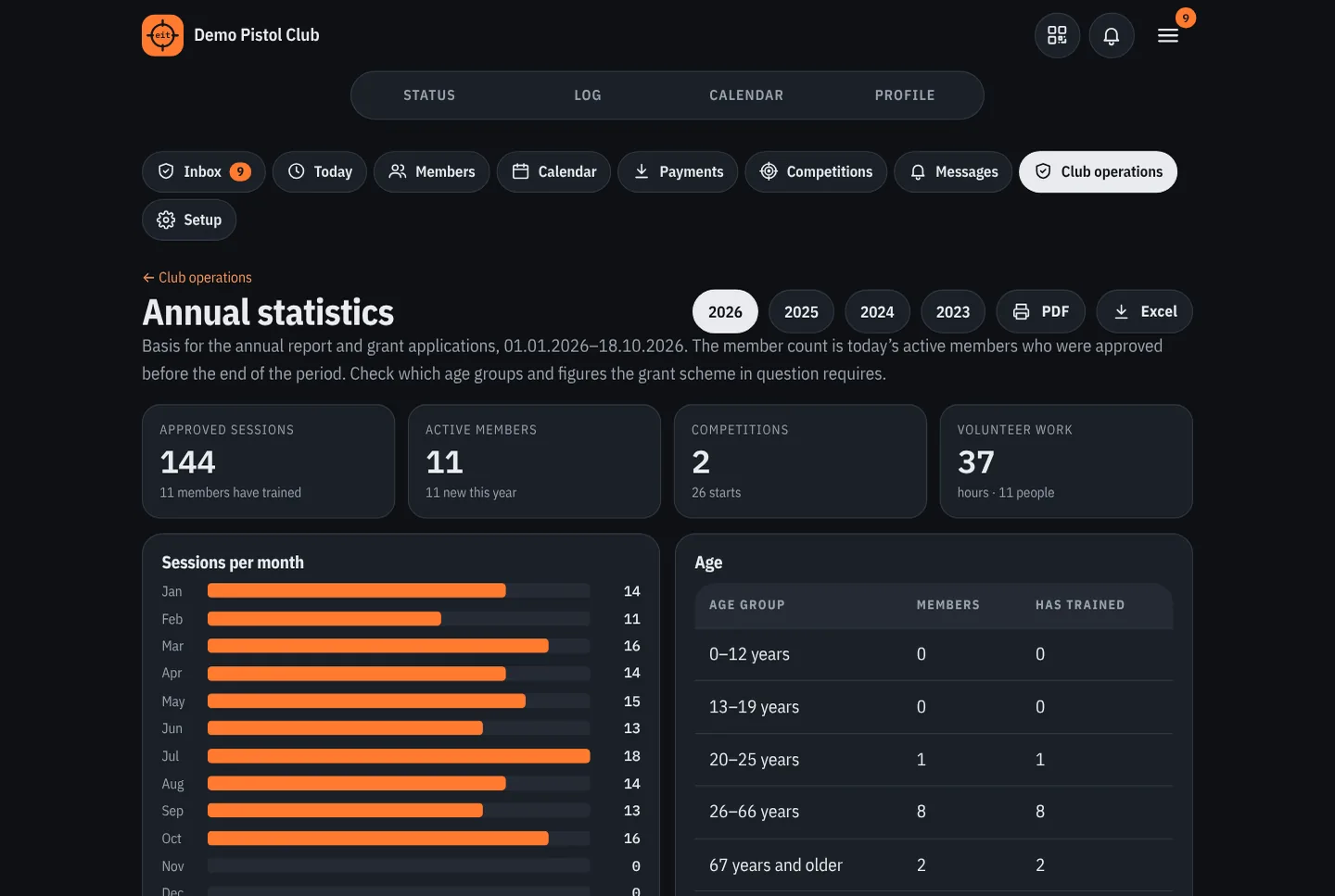Open the Messages section
1335x896 pixels.
(953, 171)
